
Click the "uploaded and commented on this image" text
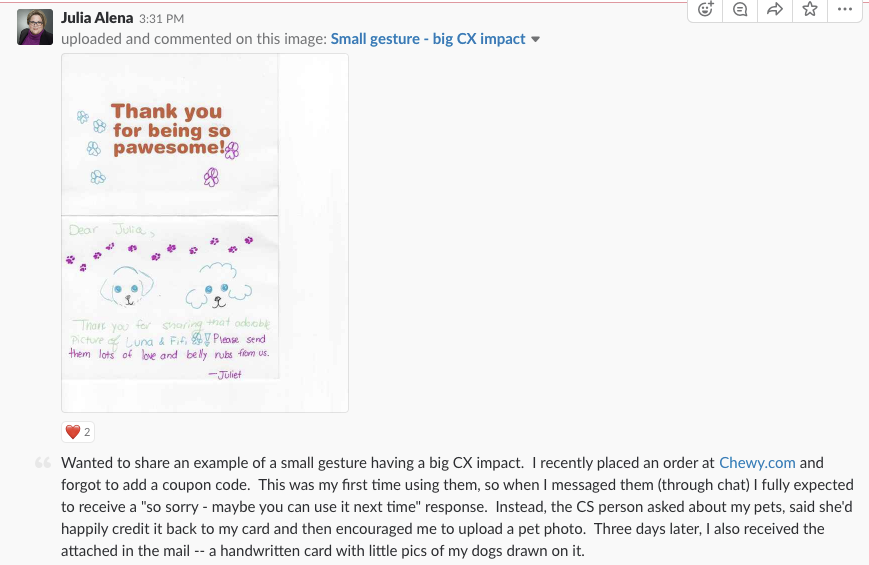point(193,39)
